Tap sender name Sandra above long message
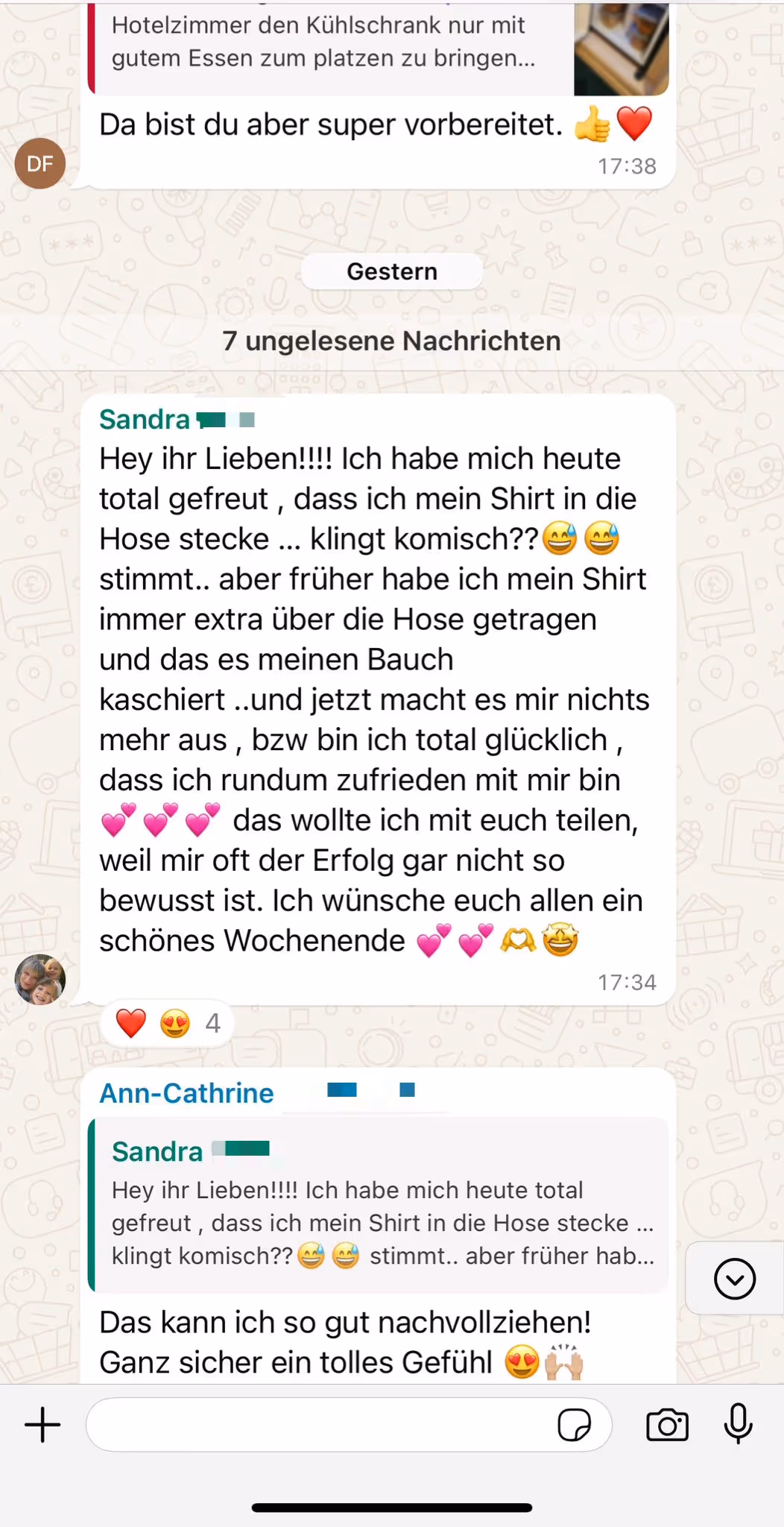 pos(145,419)
